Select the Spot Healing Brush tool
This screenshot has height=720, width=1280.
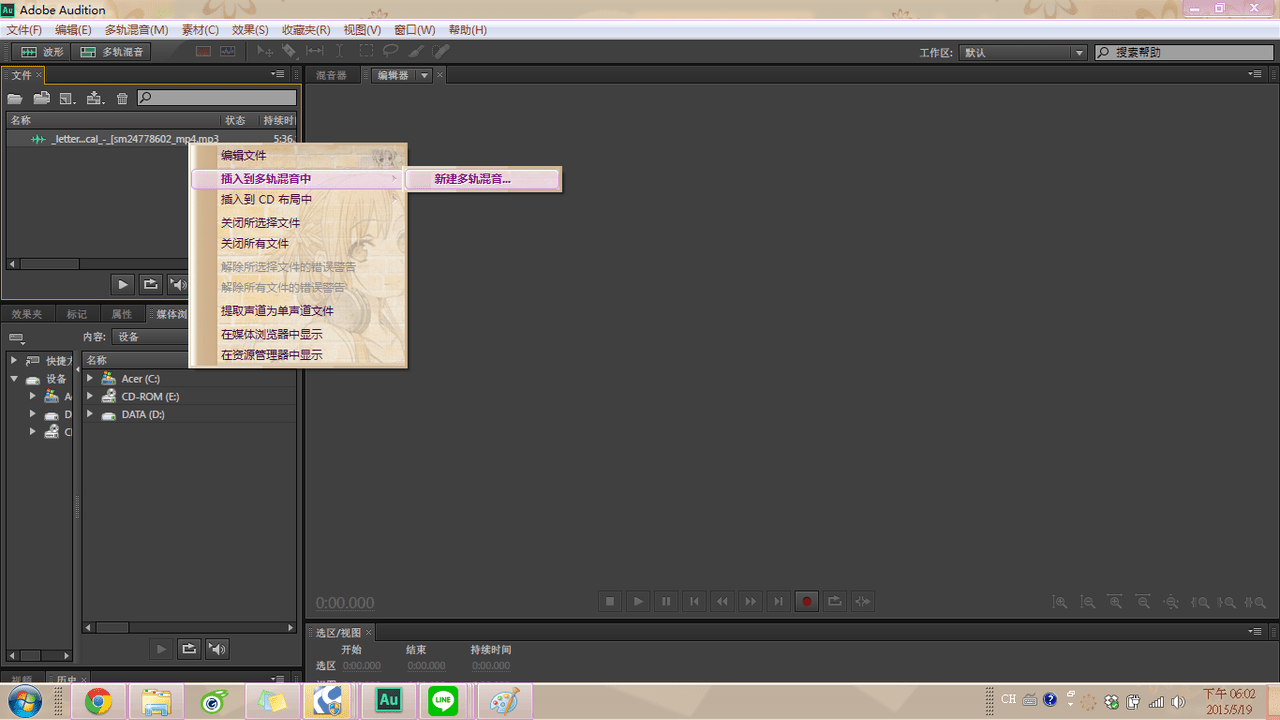click(x=441, y=51)
